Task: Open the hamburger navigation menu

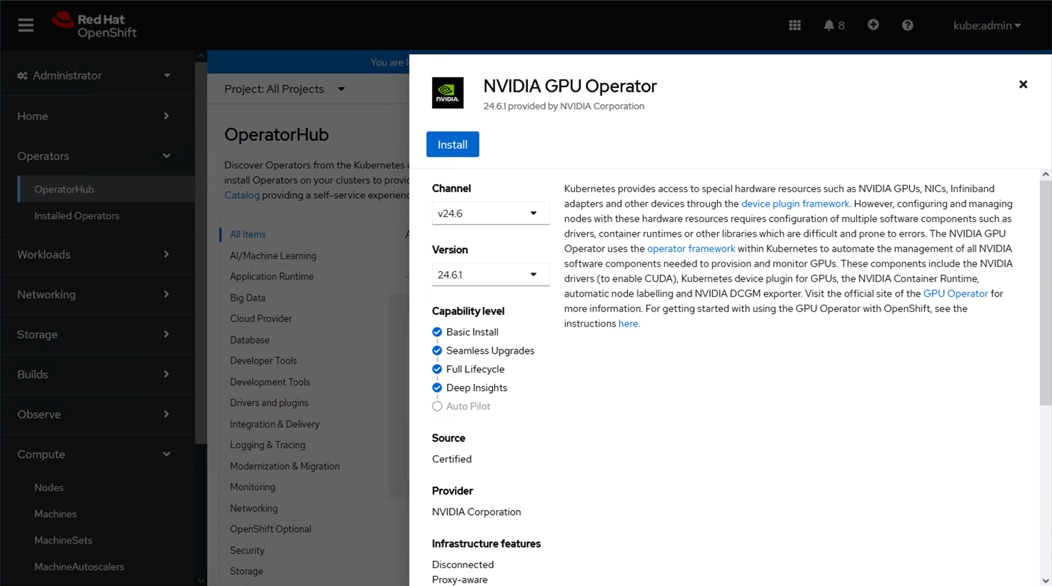Action: pos(25,26)
